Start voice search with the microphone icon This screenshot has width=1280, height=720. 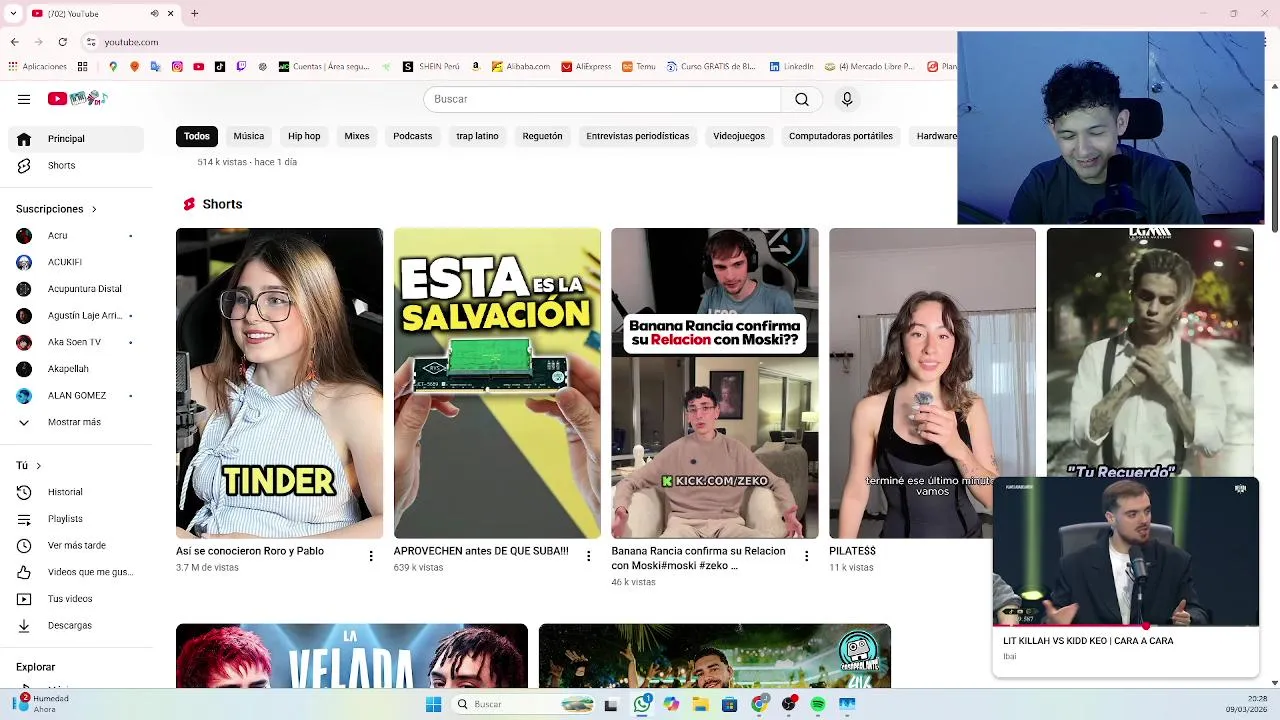tap(847, 99)
